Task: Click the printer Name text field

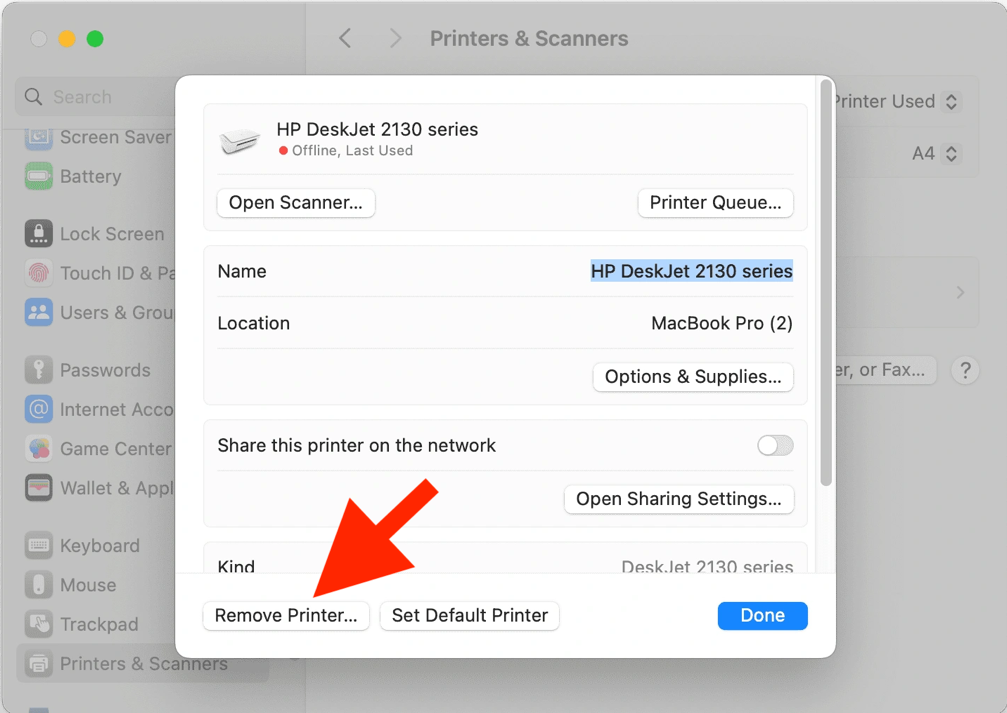Action: [691, 271]
